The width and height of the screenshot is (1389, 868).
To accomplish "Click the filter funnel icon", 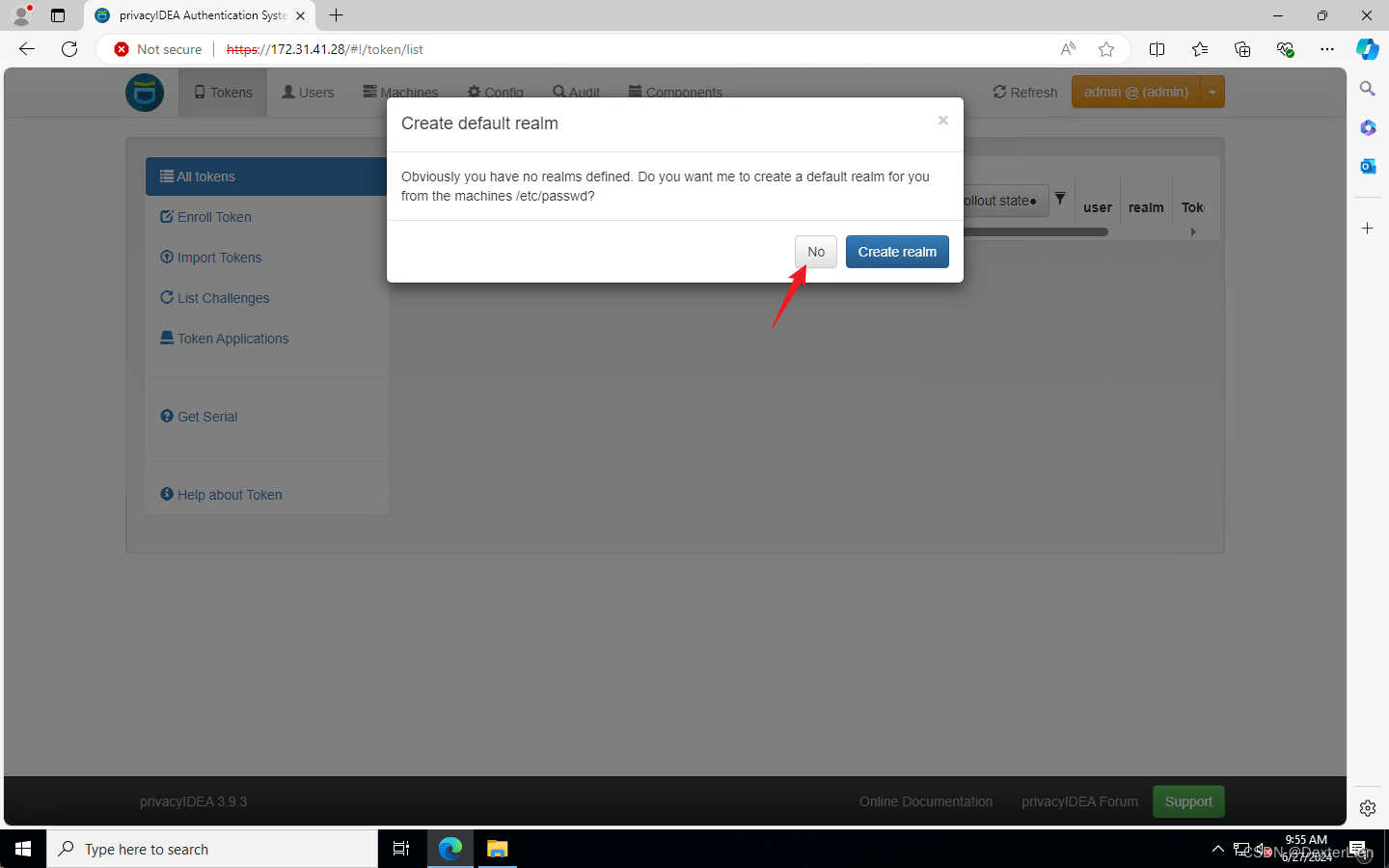I will coord(1060,198).
